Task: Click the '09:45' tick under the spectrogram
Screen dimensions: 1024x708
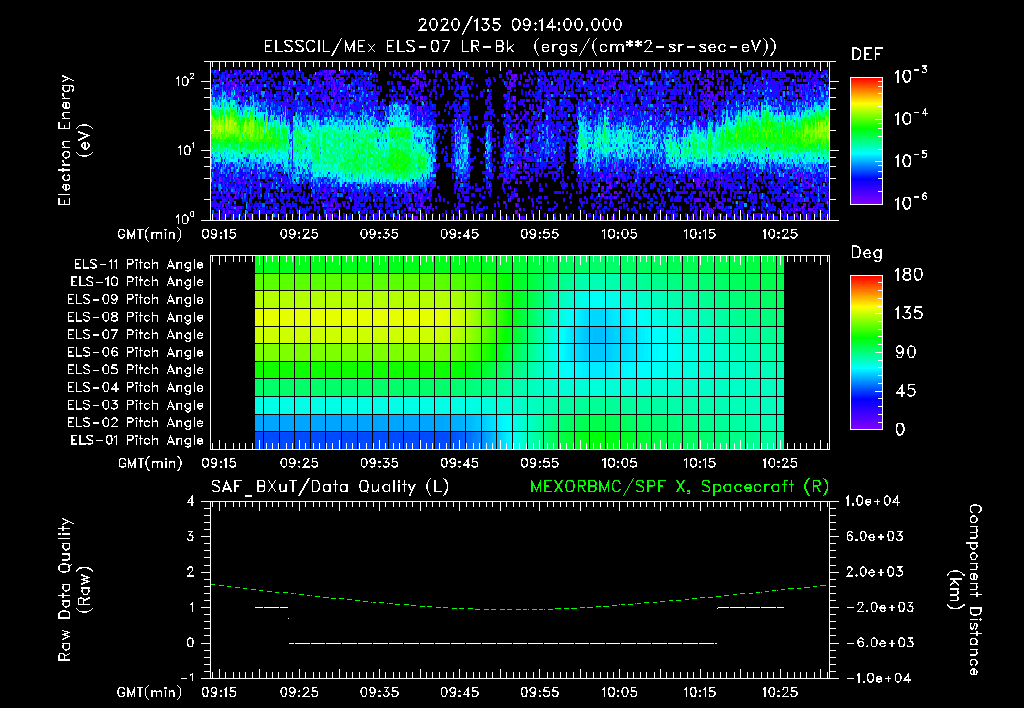Action: (459, 234)
